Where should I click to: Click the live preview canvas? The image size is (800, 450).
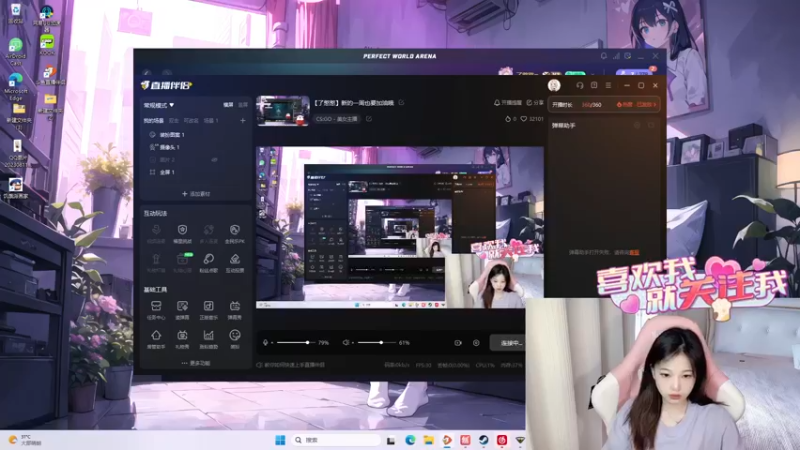click(x=399, y=228)
